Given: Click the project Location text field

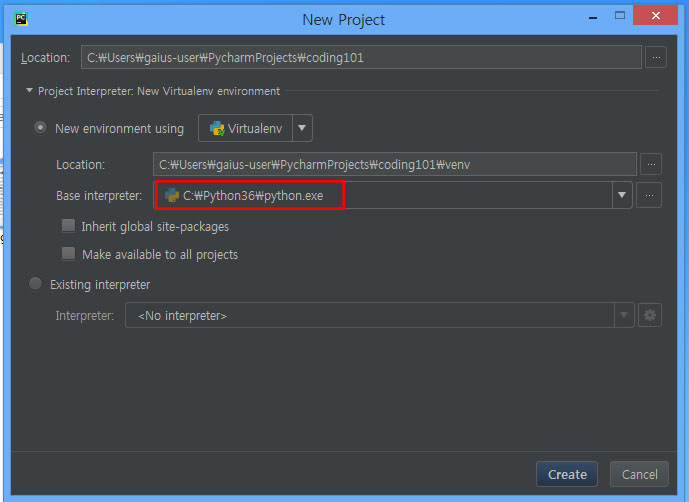Looking at the screenshot, I should click(x=360, y=57).
